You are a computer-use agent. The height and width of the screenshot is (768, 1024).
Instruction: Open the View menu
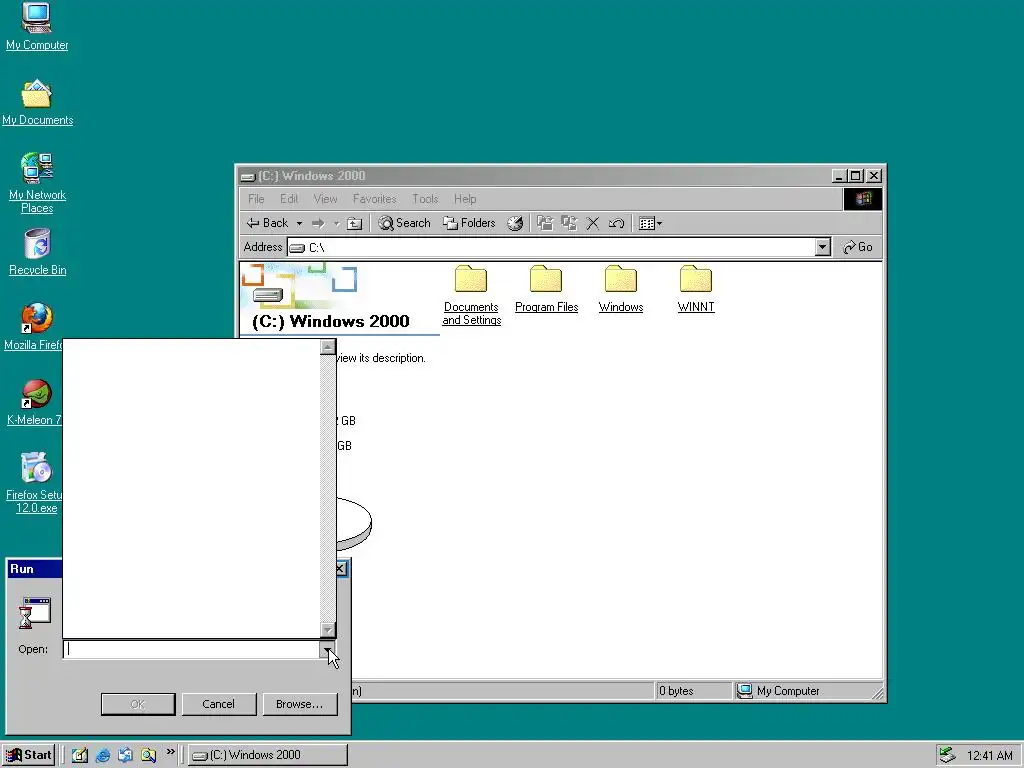325,199
